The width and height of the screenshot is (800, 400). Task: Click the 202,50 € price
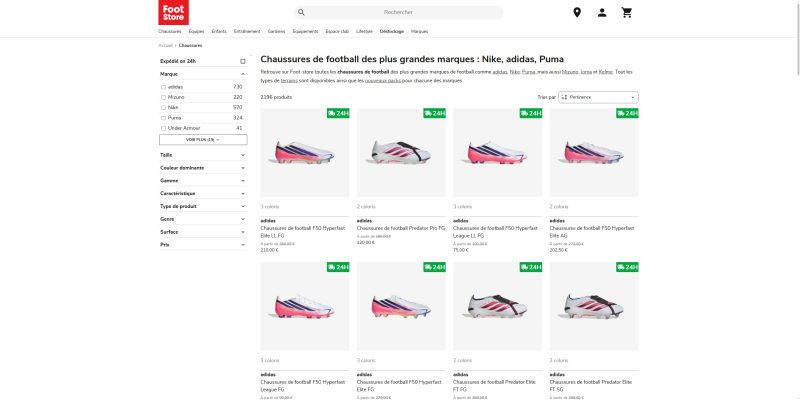558,251
